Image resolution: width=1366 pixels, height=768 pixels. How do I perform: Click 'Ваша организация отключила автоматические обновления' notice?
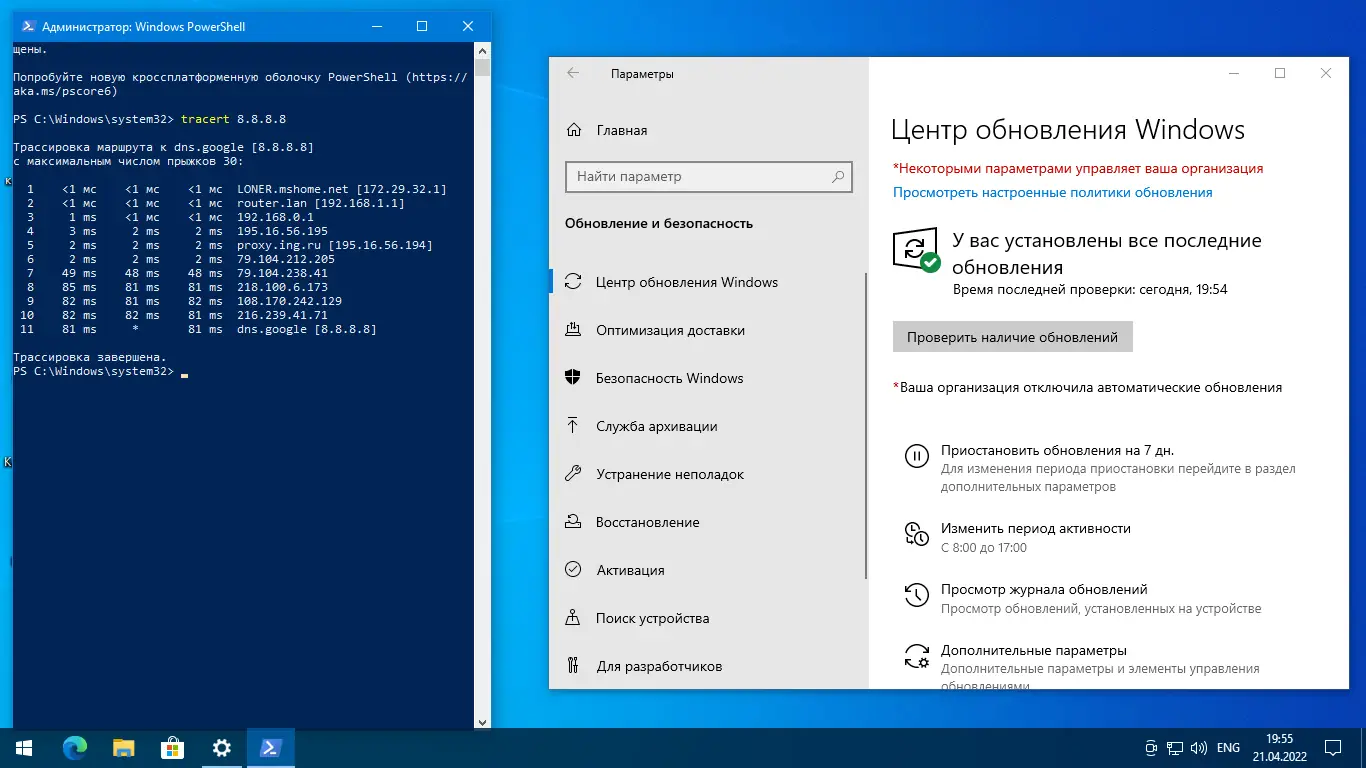click(1087, 387)
